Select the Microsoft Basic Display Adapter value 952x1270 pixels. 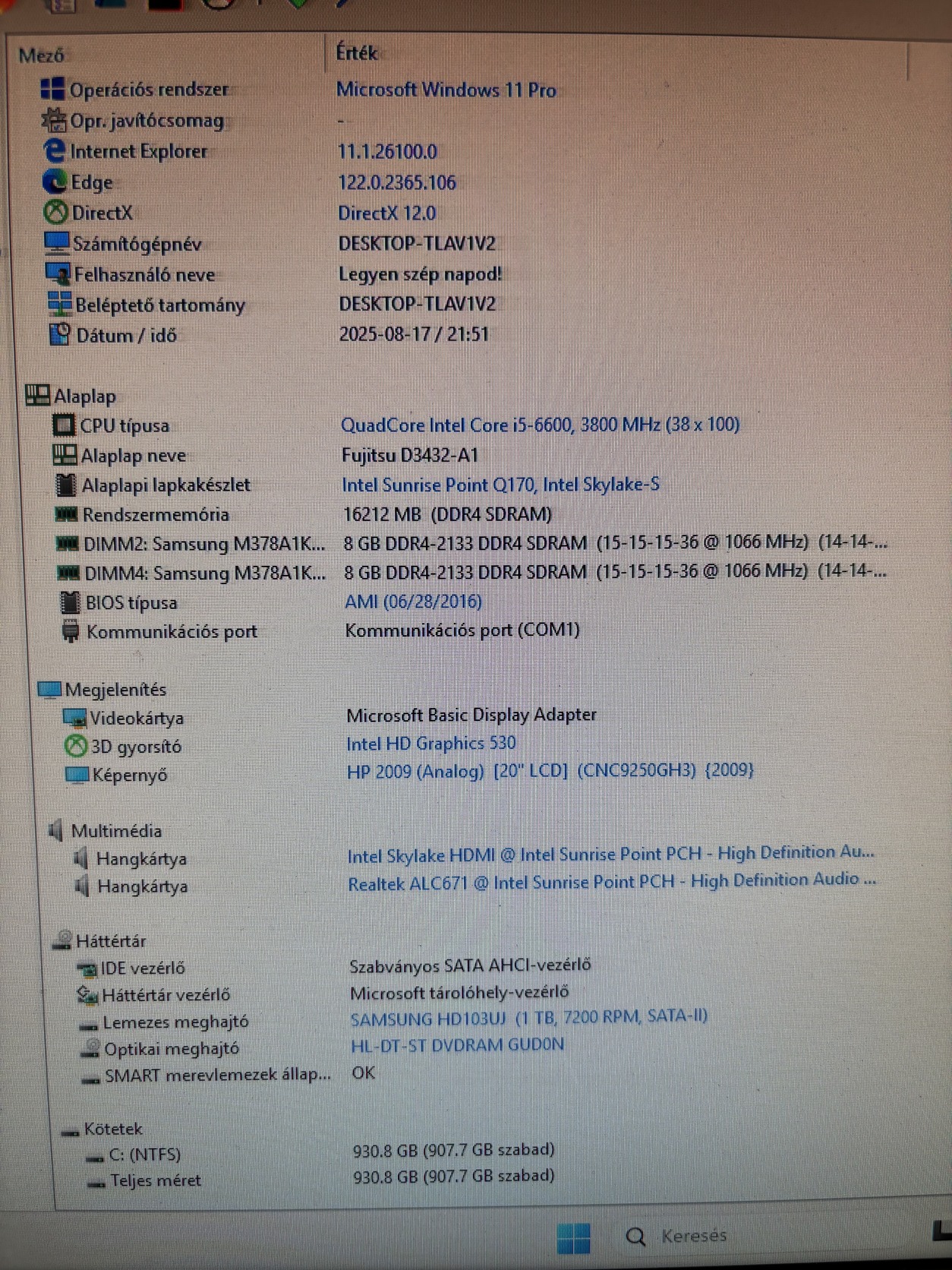471,715
